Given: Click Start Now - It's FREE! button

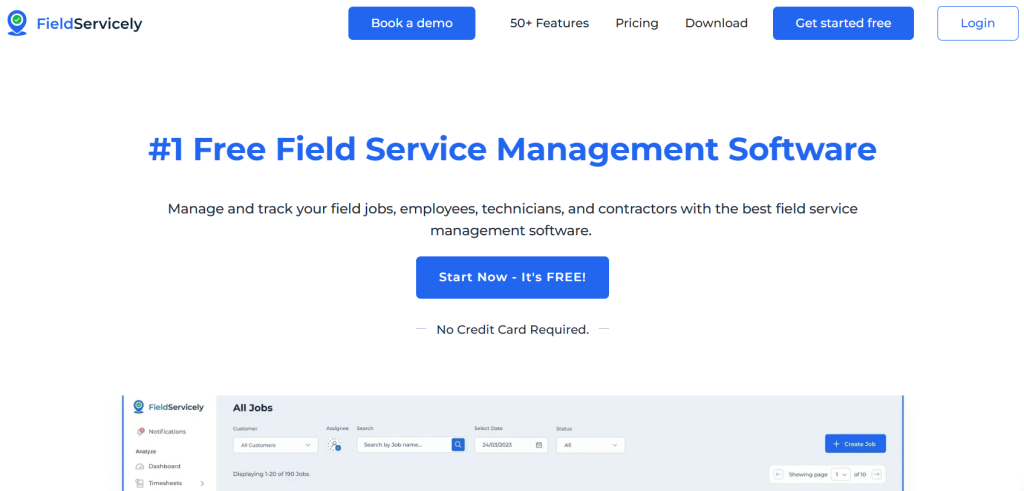Looking at the screenshot, I should click(x=512, y=277).
